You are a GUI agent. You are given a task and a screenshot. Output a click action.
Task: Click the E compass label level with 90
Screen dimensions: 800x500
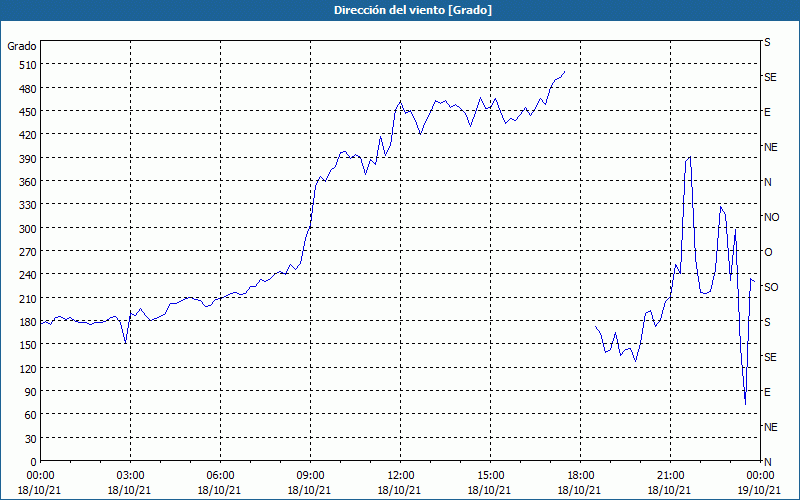[x=767, y=392]
